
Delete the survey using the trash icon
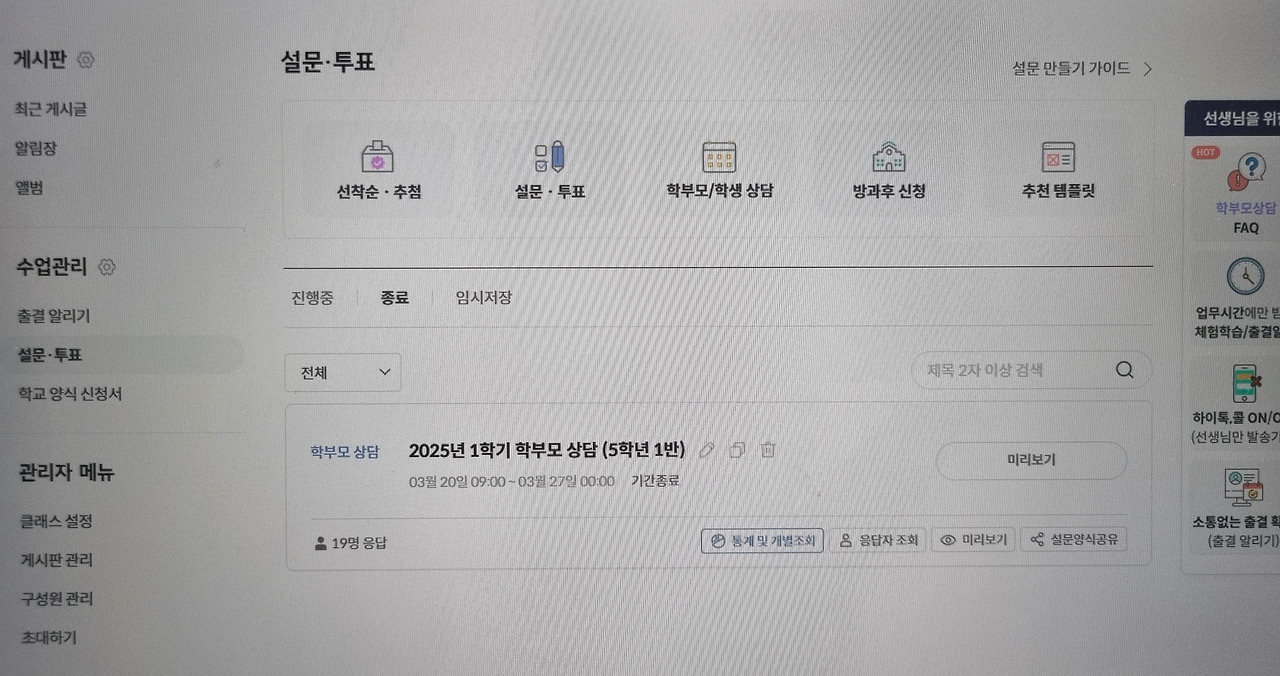pyautogui.click(x=767, y=450)
